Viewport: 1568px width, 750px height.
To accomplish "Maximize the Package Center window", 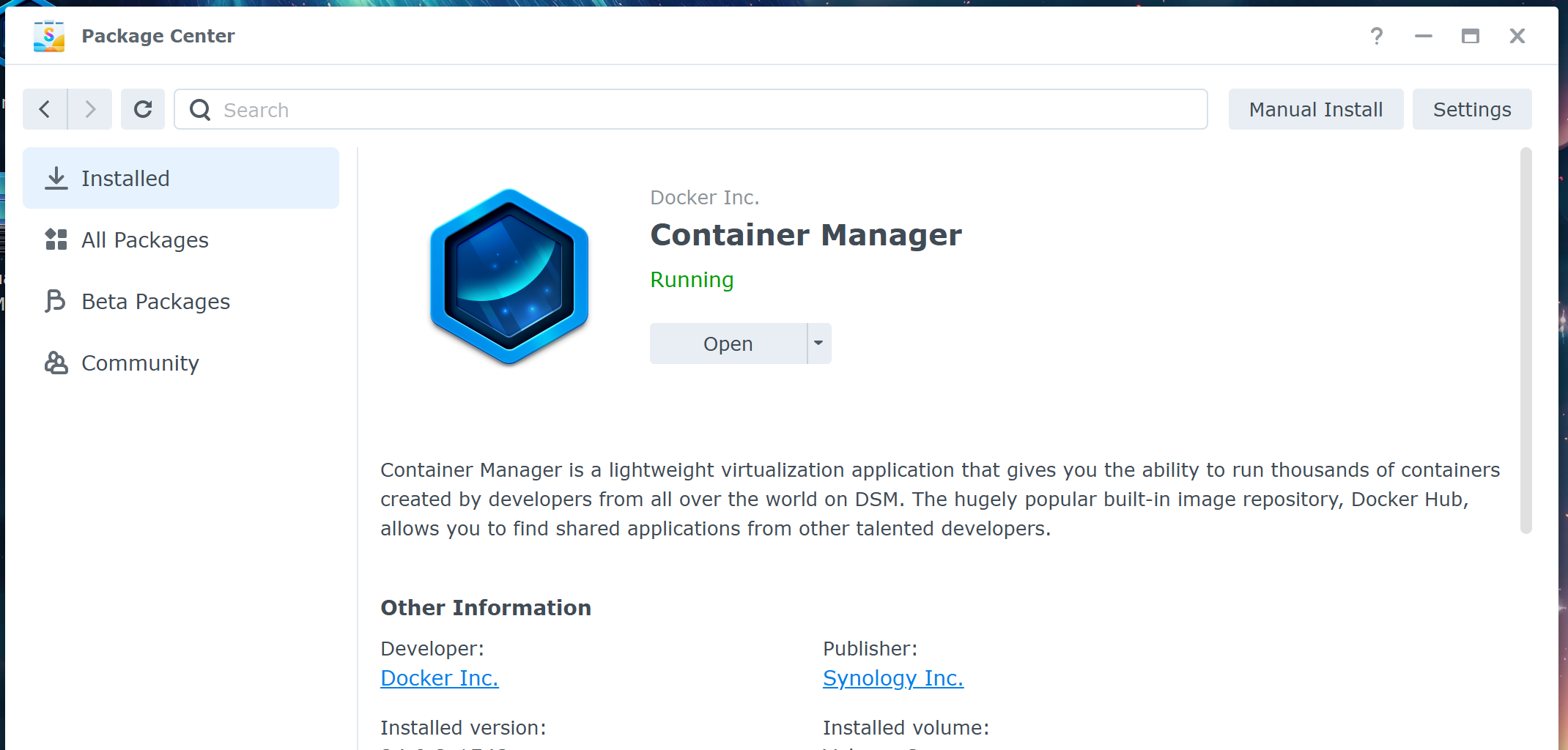I will [1471, 36].
